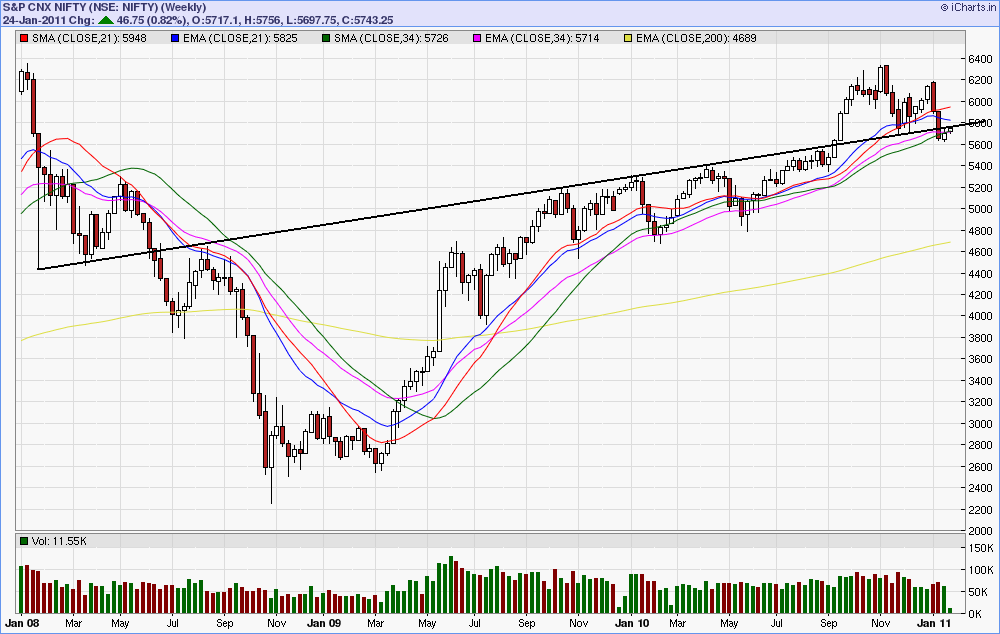Click the Jan 10 time axis label

pos(632,623)
